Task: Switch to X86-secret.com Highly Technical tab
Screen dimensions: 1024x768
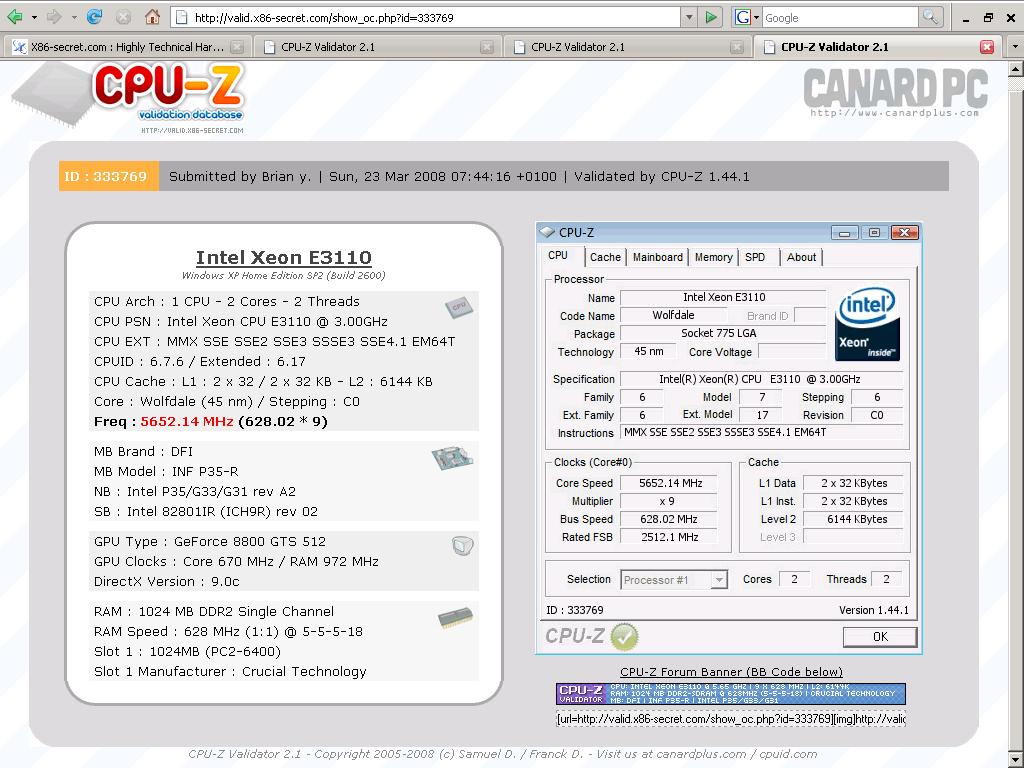Action: 127,47
